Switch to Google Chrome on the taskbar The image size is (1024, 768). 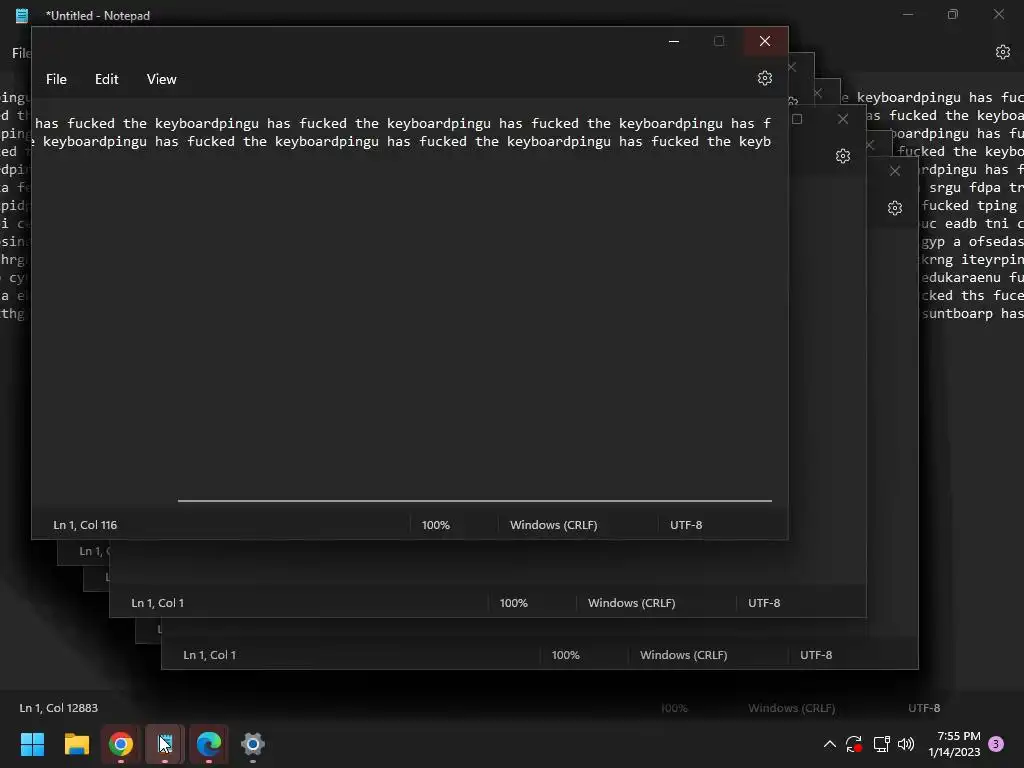(121, 744)
